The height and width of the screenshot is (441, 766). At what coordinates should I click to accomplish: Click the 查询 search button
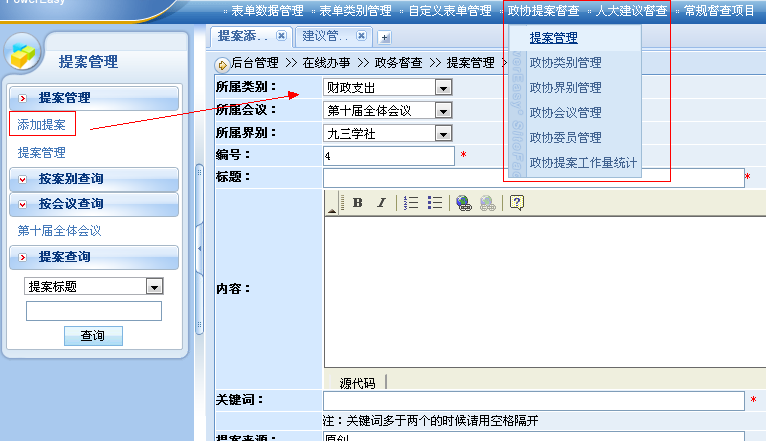[x=92, y=336]
